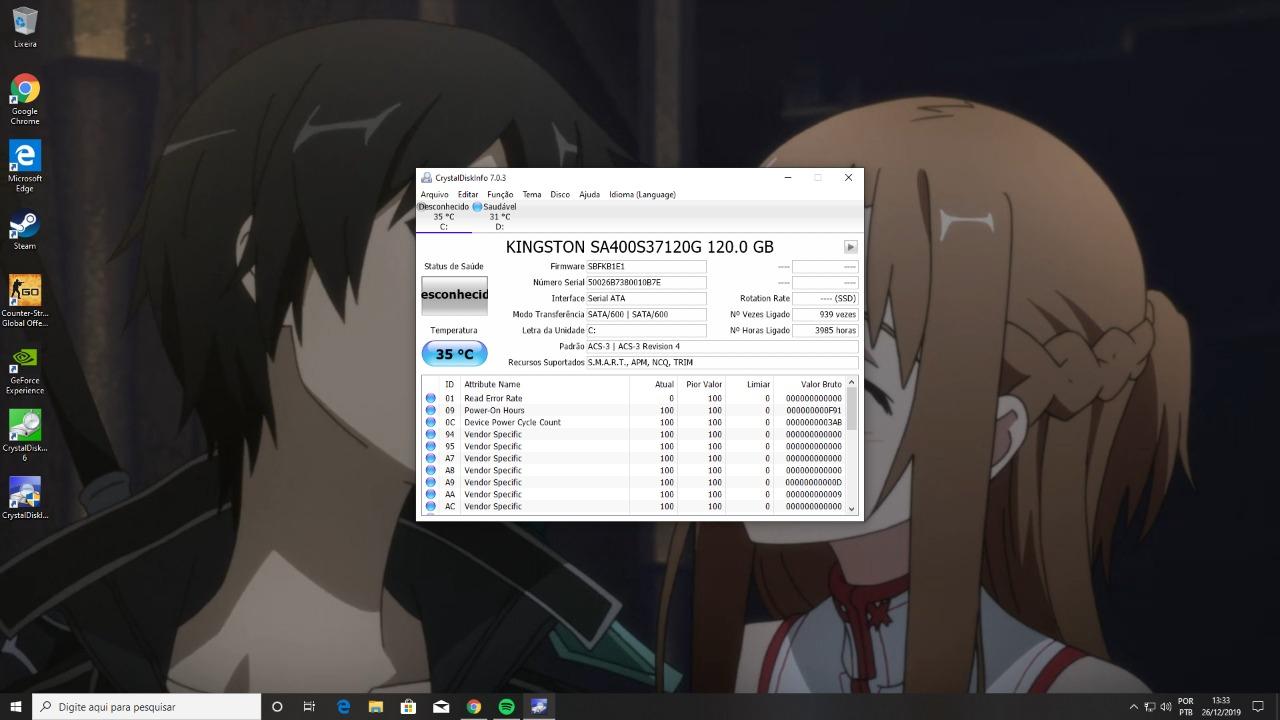Open the Counter-Strike Global Offensive desktop shortcut
Viewport: 1280px width, 720px height.
[x=25, y=301]
